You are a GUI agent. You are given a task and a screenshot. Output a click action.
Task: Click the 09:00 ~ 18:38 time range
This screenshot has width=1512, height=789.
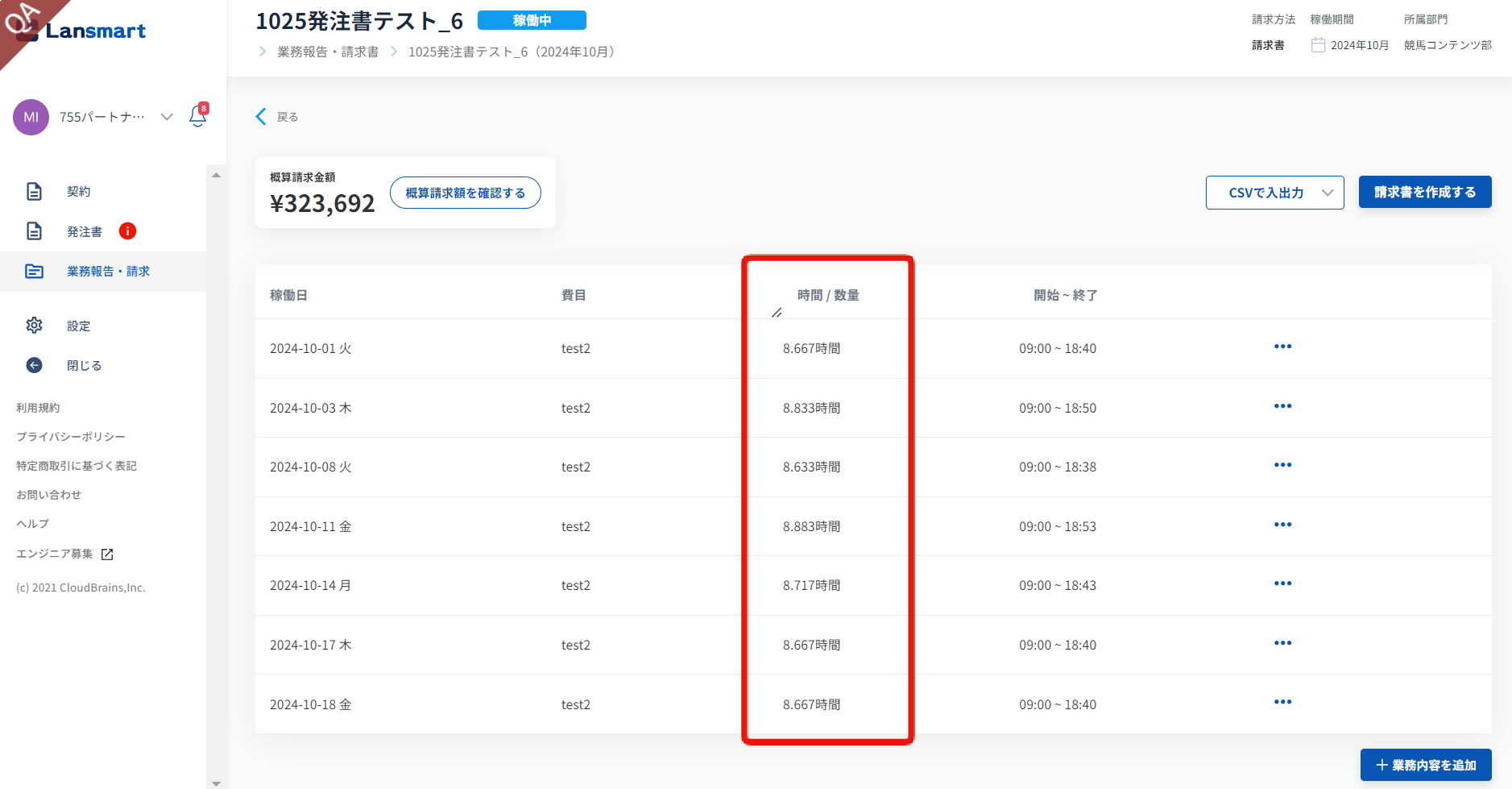pyautogui.click(x=1058, y=467)
